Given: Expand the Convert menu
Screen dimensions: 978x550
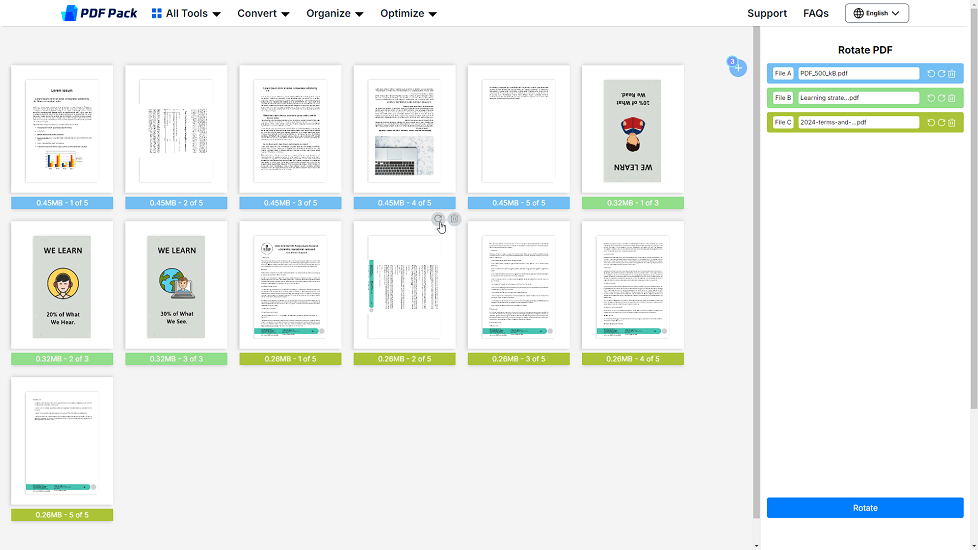Looking at the screenshot, I should pyautogui.click(x=263, y=14).
